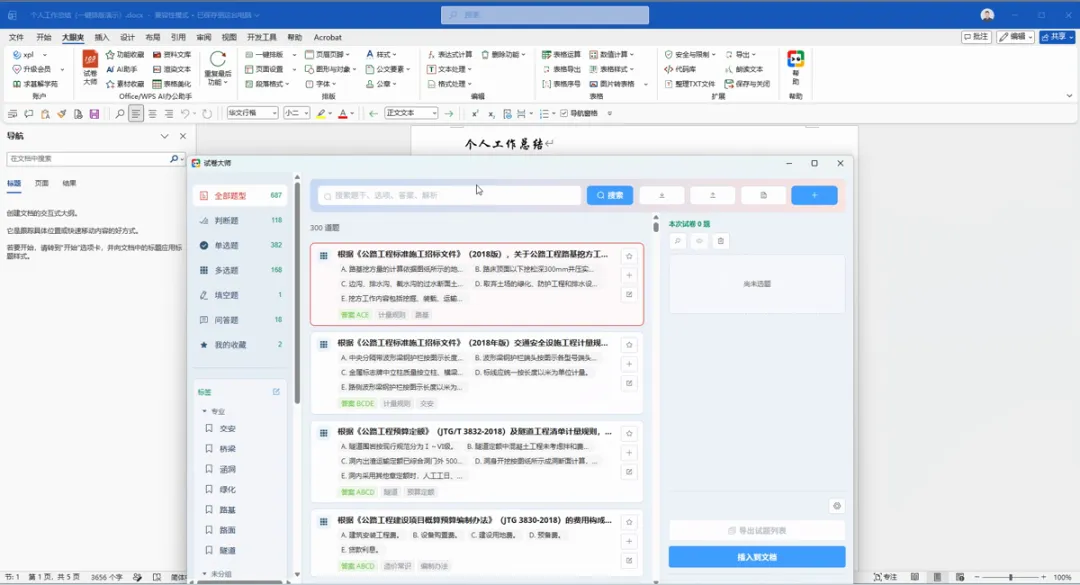
Task: Click the clipboard icon under 本次试卷
Action: [720, 241]
